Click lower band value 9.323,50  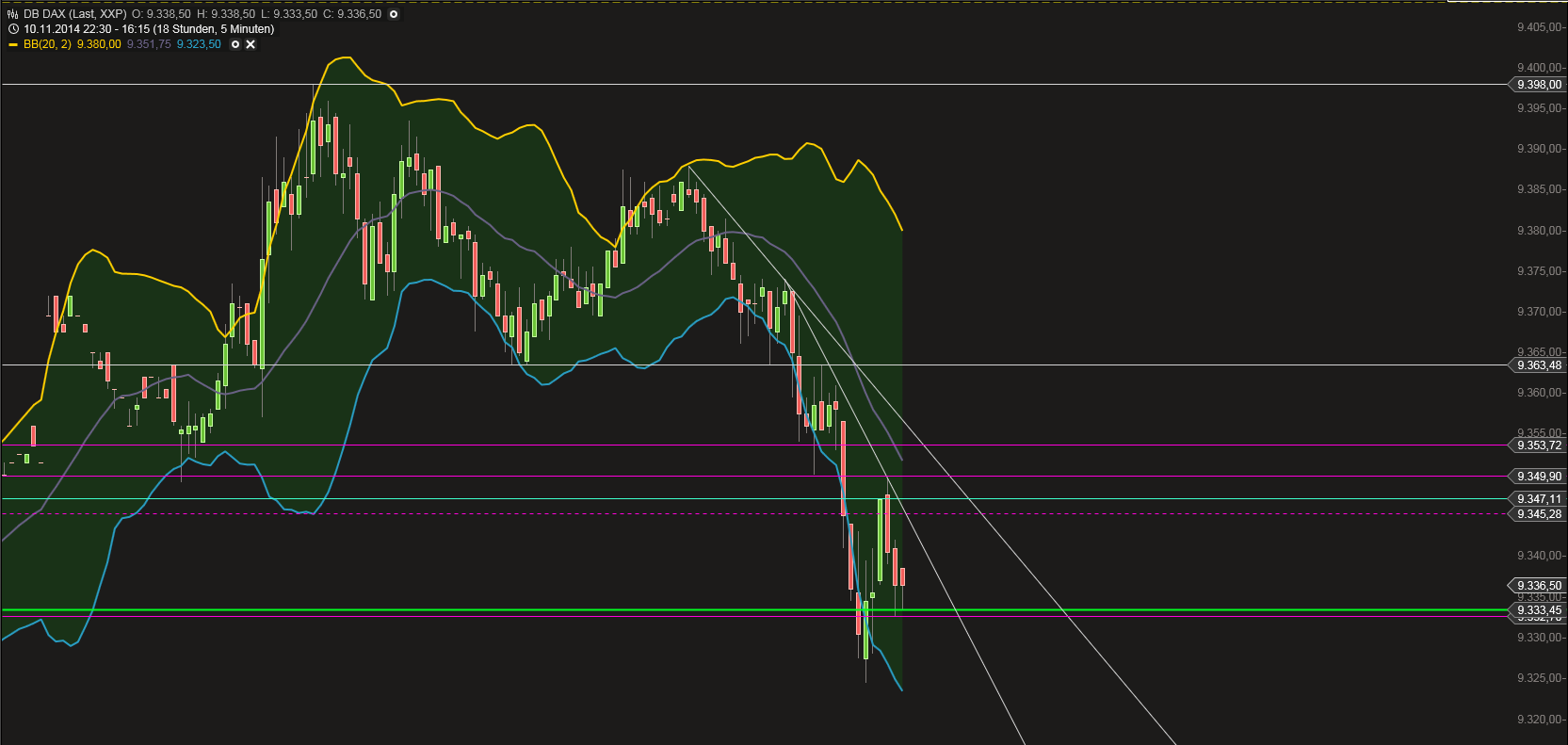pyautogui.click(x=199, y=44)
